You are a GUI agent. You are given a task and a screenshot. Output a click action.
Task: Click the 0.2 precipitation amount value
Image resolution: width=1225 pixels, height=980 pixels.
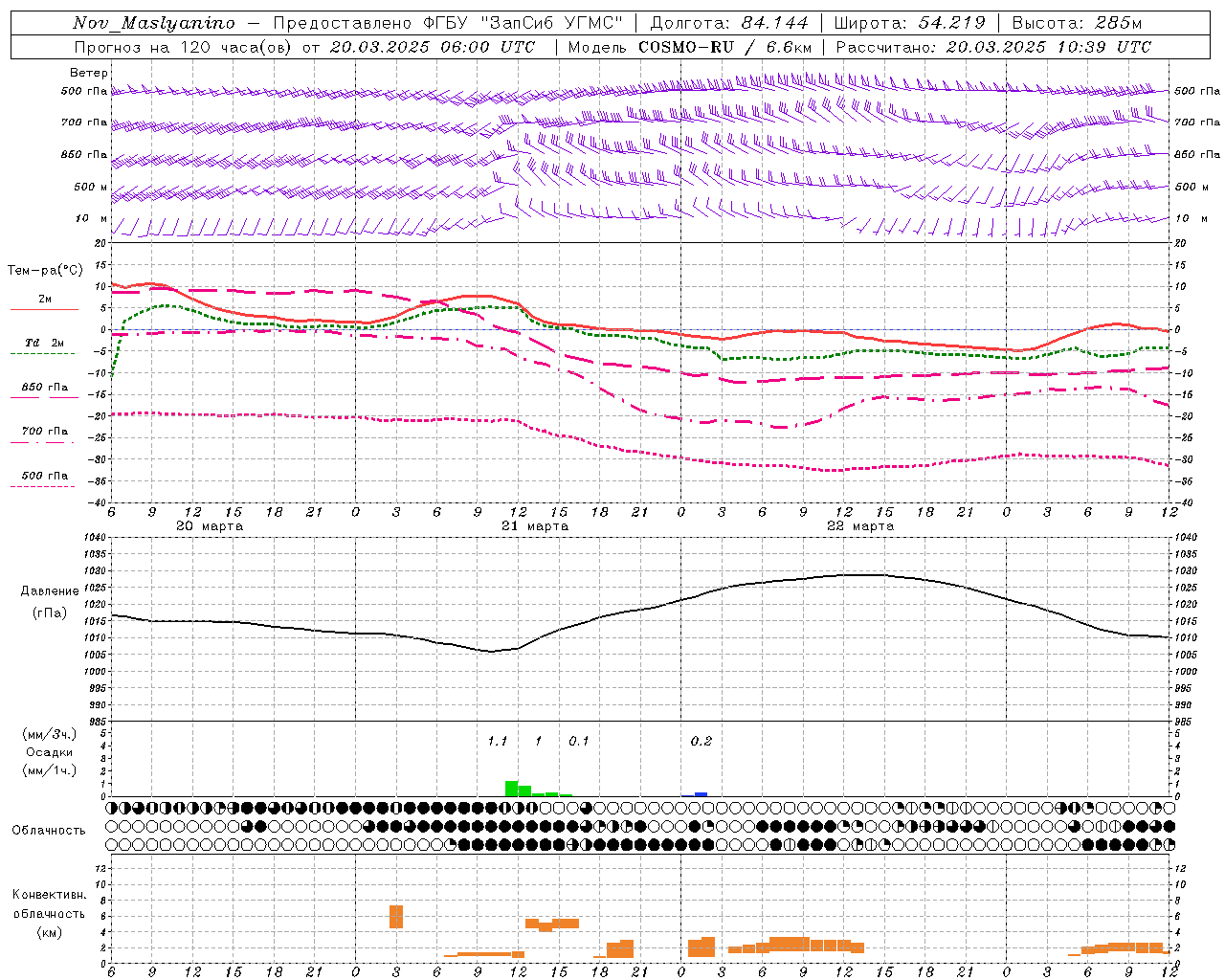click(702, 742)
